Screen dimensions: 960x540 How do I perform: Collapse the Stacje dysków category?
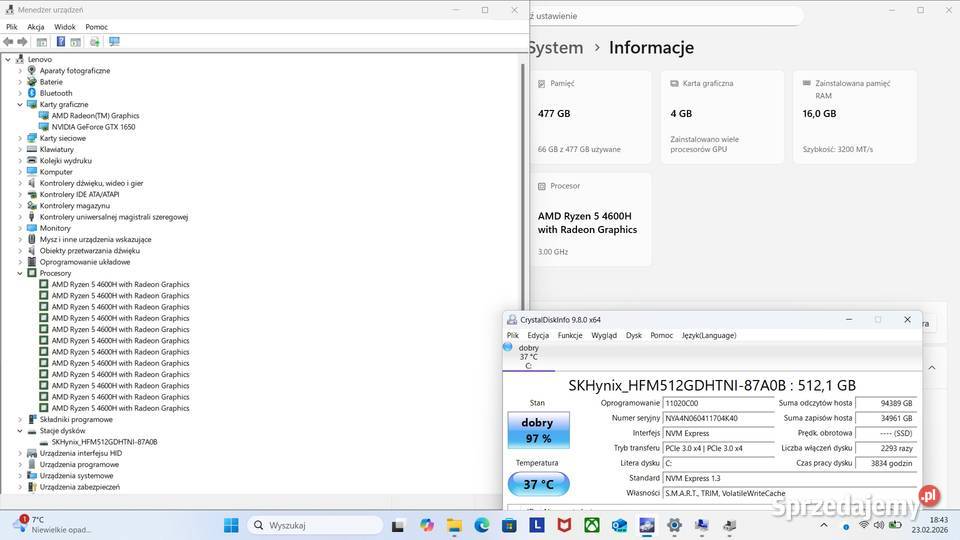click(20, 431)
